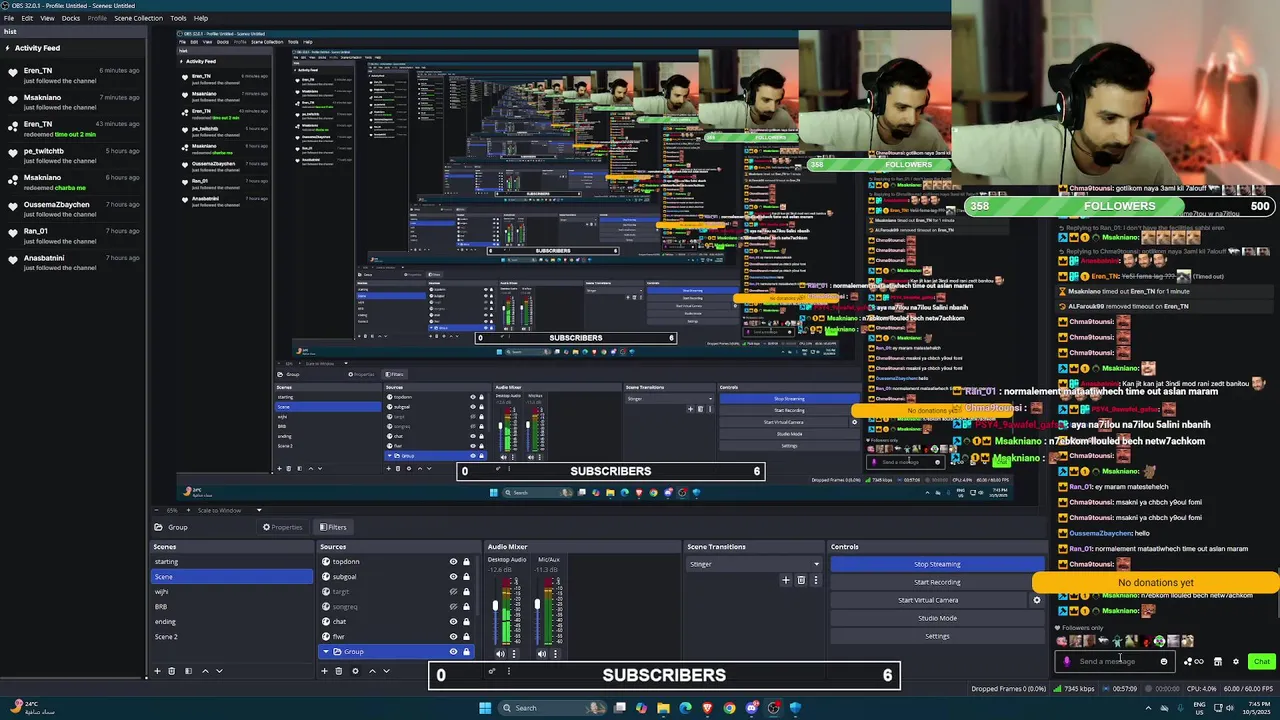Mute Mic/Aux speaker icon

pos(542,654)
